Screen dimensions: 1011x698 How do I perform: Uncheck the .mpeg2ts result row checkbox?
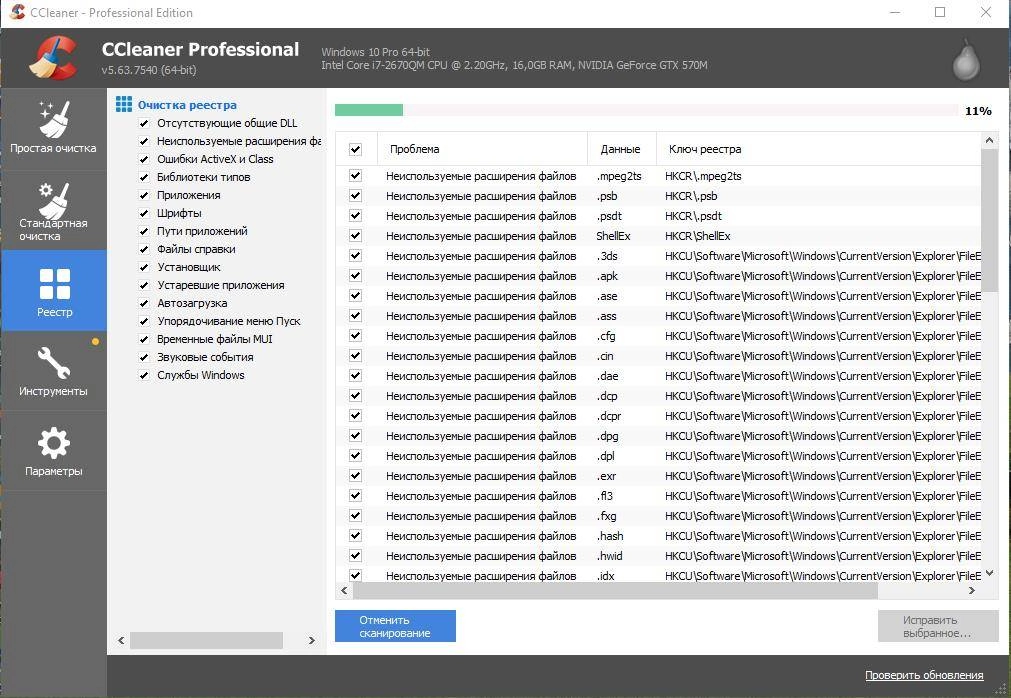tap(355, 175)
